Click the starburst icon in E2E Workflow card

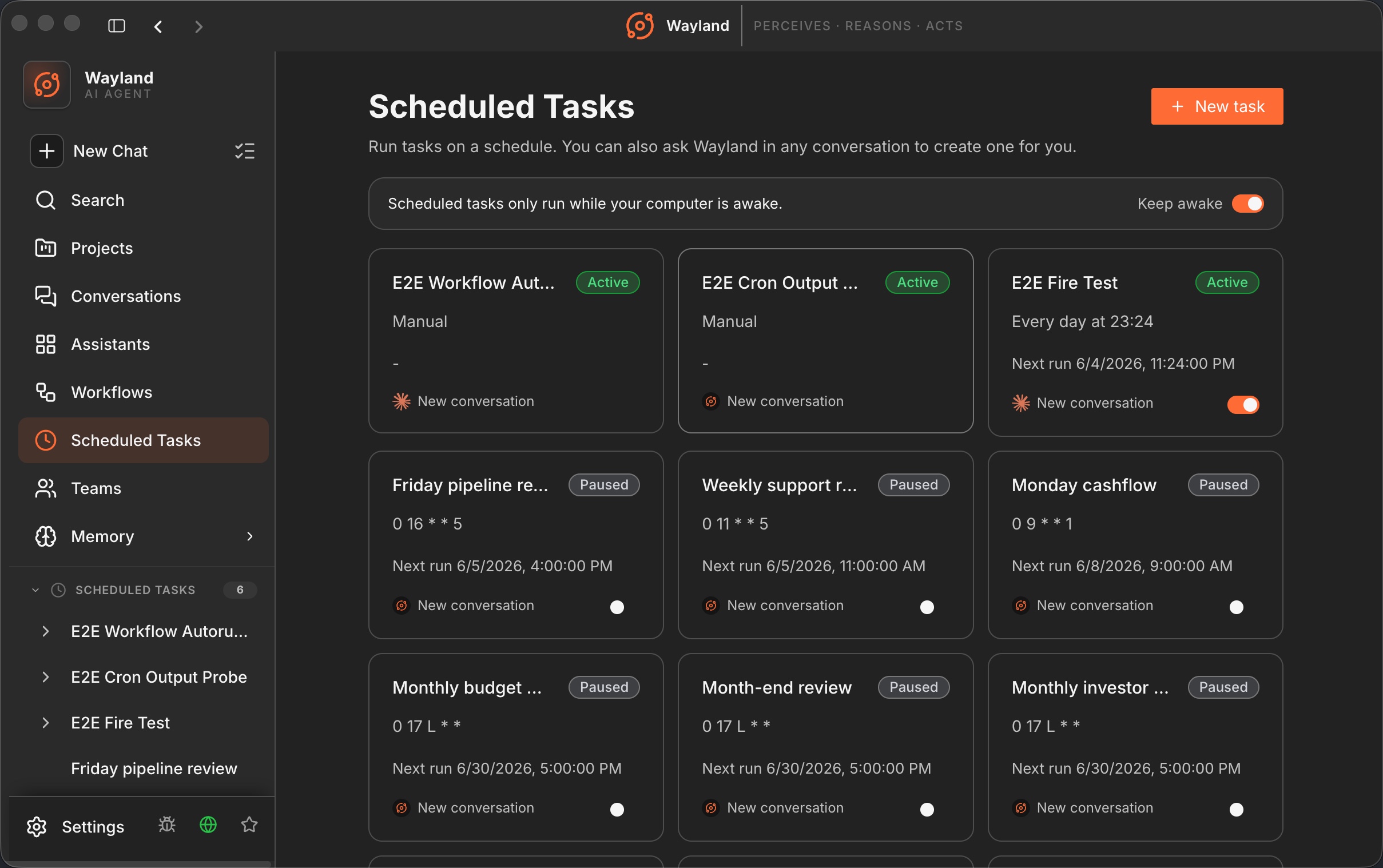402,401
